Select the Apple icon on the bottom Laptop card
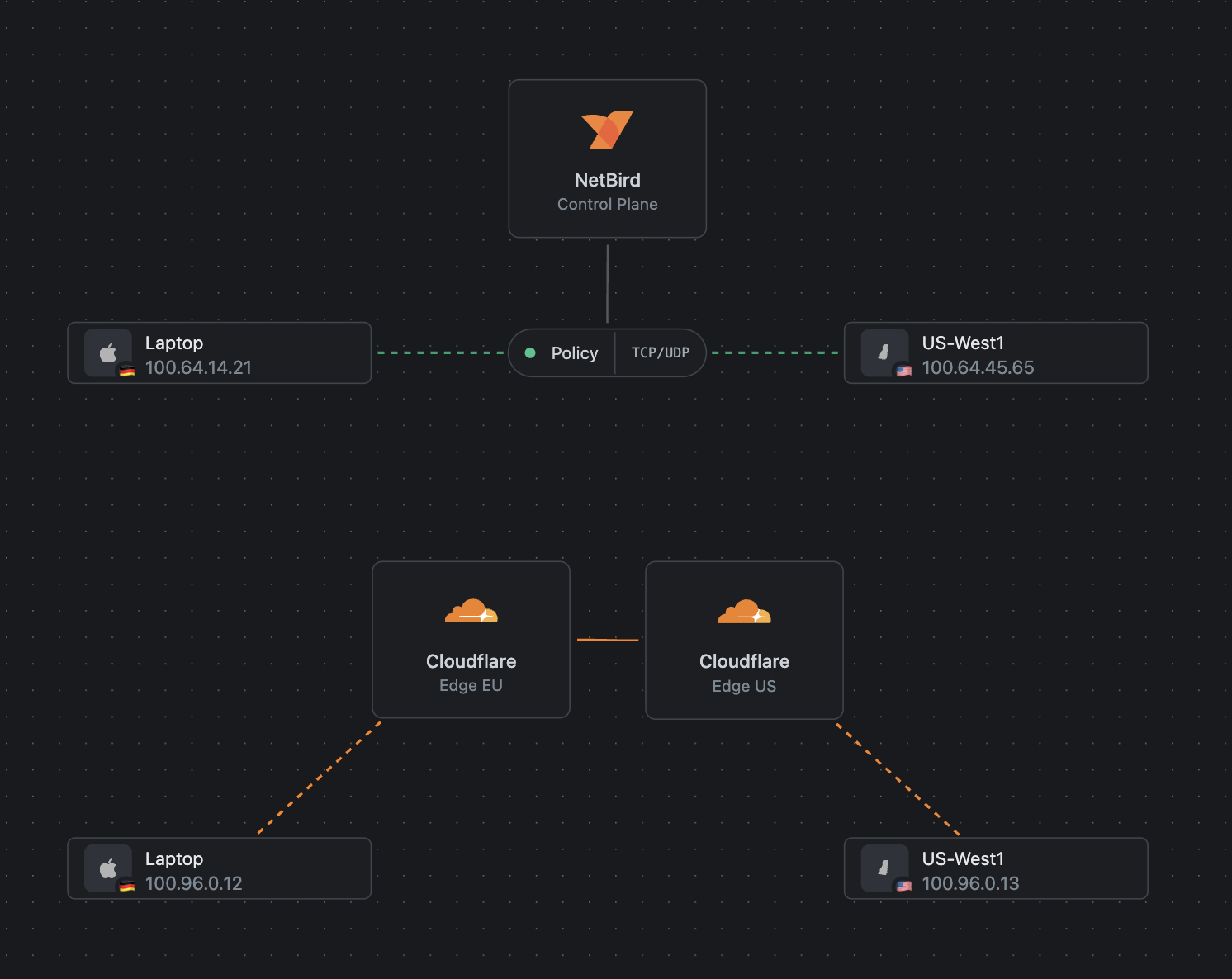 pos(107,868)
